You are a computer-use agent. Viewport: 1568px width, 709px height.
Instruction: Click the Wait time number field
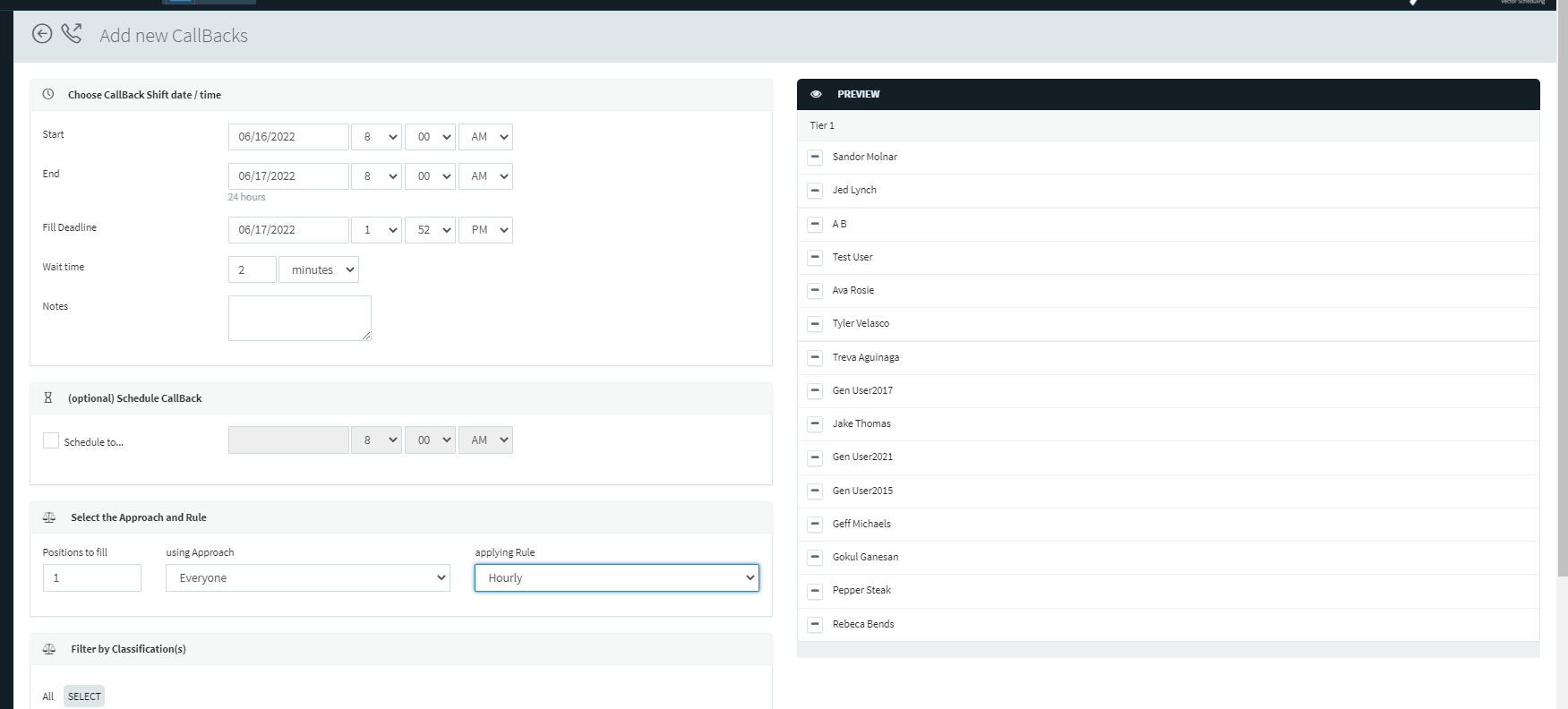coord(253,269)
